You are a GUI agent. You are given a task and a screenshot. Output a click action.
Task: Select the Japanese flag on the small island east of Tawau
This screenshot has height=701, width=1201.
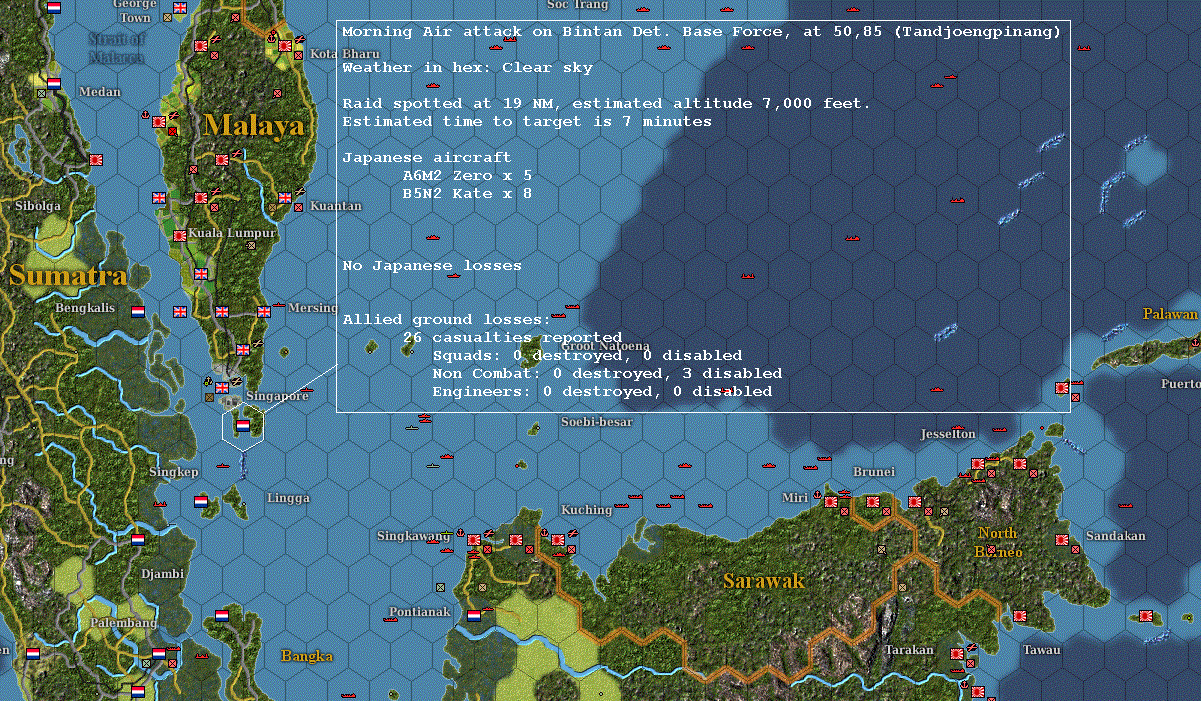[1147, 615]
